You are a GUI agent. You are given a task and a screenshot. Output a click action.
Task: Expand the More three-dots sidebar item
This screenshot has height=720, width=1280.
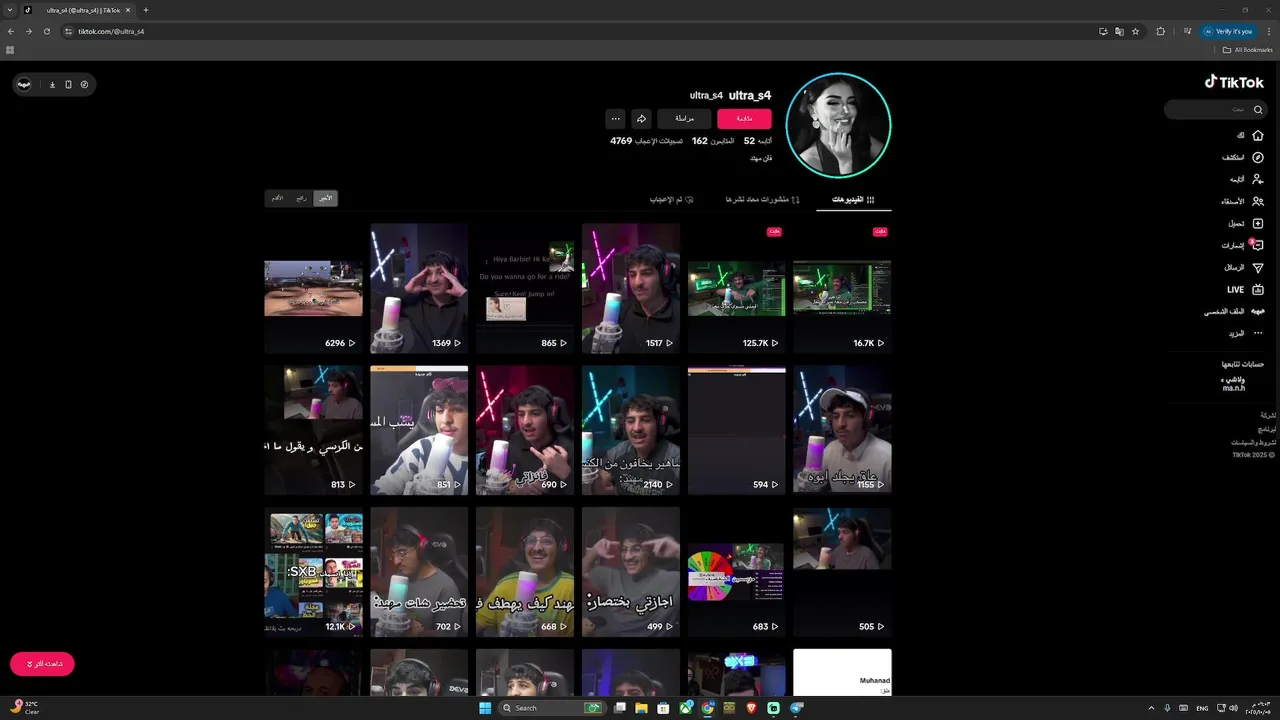coord(1245,333)
